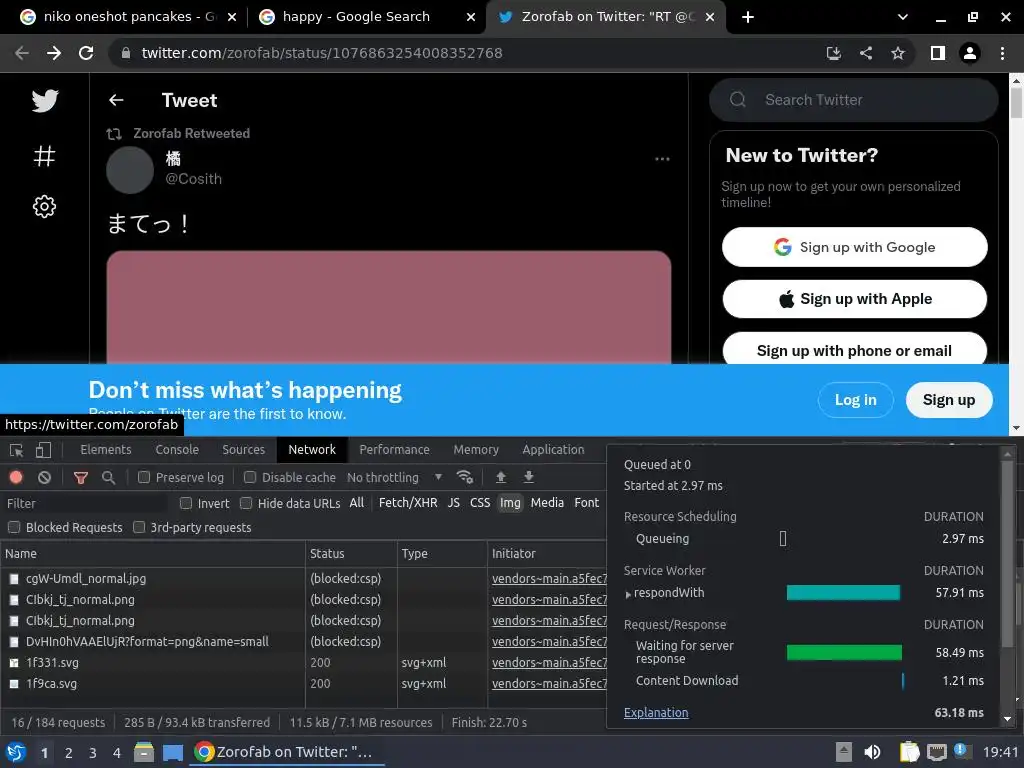Viewport: 1024px width, 768px height.
Task: Click the Log in button
Action: click(856, 400)
